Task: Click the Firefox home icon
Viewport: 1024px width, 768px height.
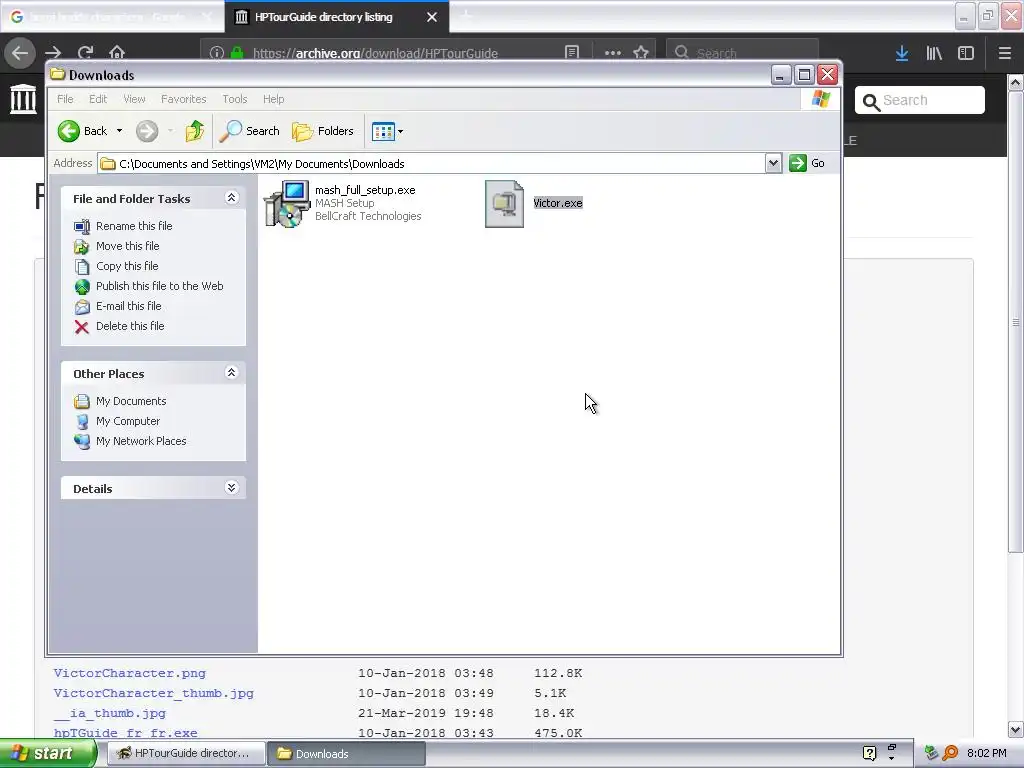Action: (117, 52)
